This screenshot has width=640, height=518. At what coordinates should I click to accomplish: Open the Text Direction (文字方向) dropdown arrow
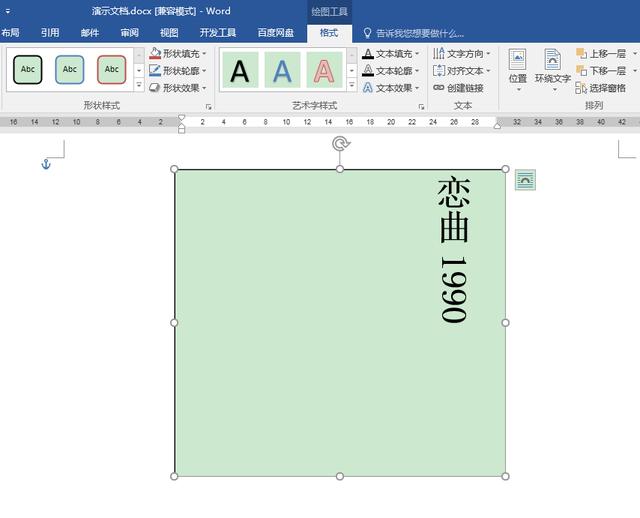click(x=488, y=53)
